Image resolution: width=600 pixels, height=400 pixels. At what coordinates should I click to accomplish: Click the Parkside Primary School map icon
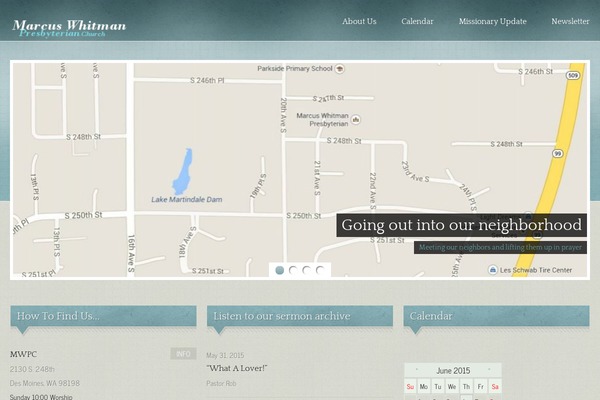click(339, 69)
